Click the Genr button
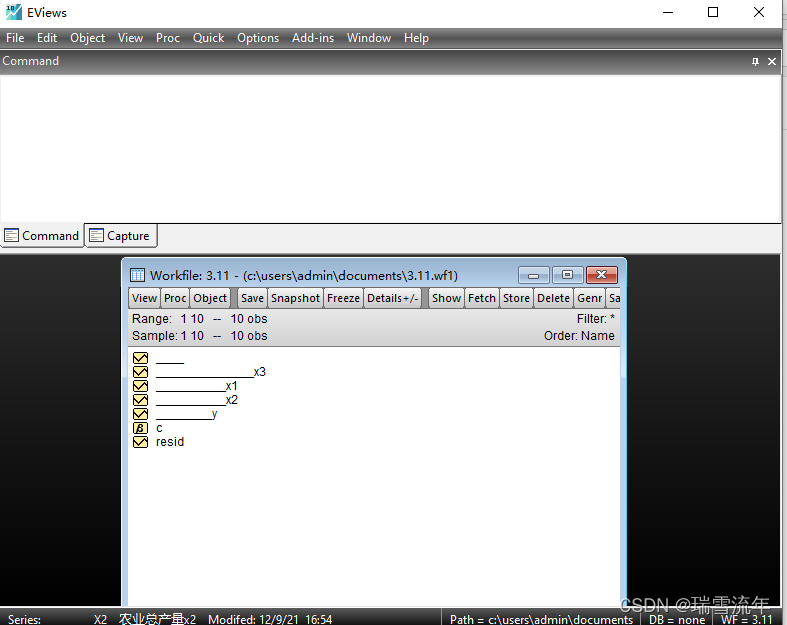The height and width of the screenshot is (625, 787). [x=589, y=298]
